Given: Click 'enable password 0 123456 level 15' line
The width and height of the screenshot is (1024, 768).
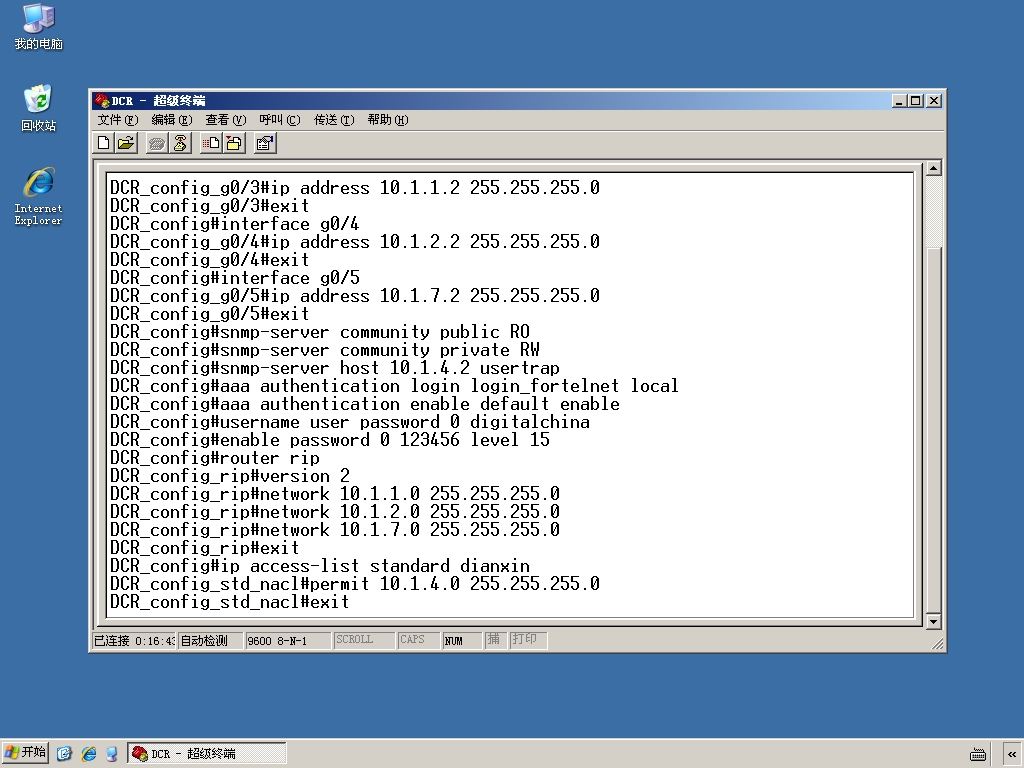Looking at the screenshot, I should (x=330, y=440).
